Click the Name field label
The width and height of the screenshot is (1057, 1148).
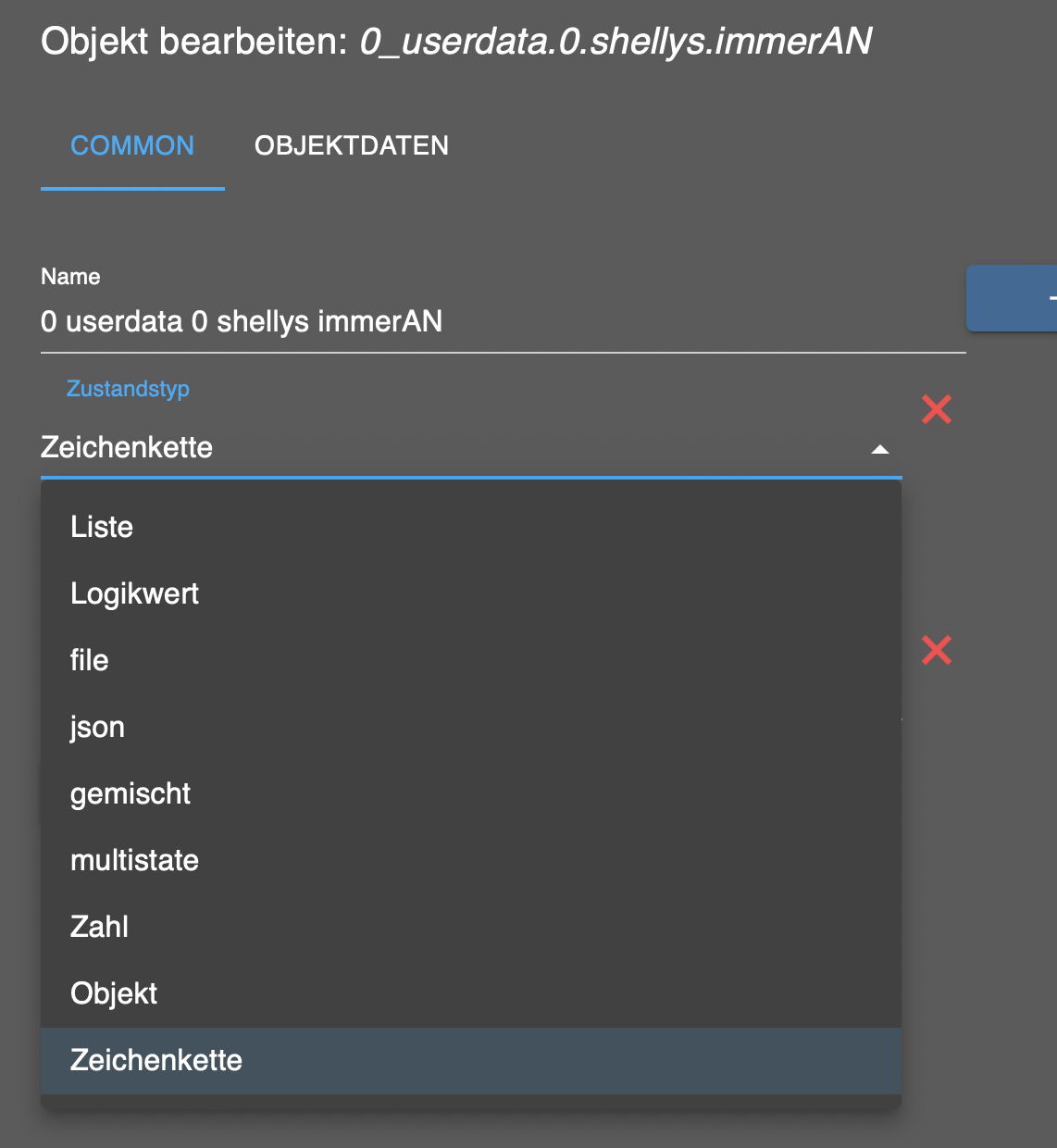pos(70,277)
